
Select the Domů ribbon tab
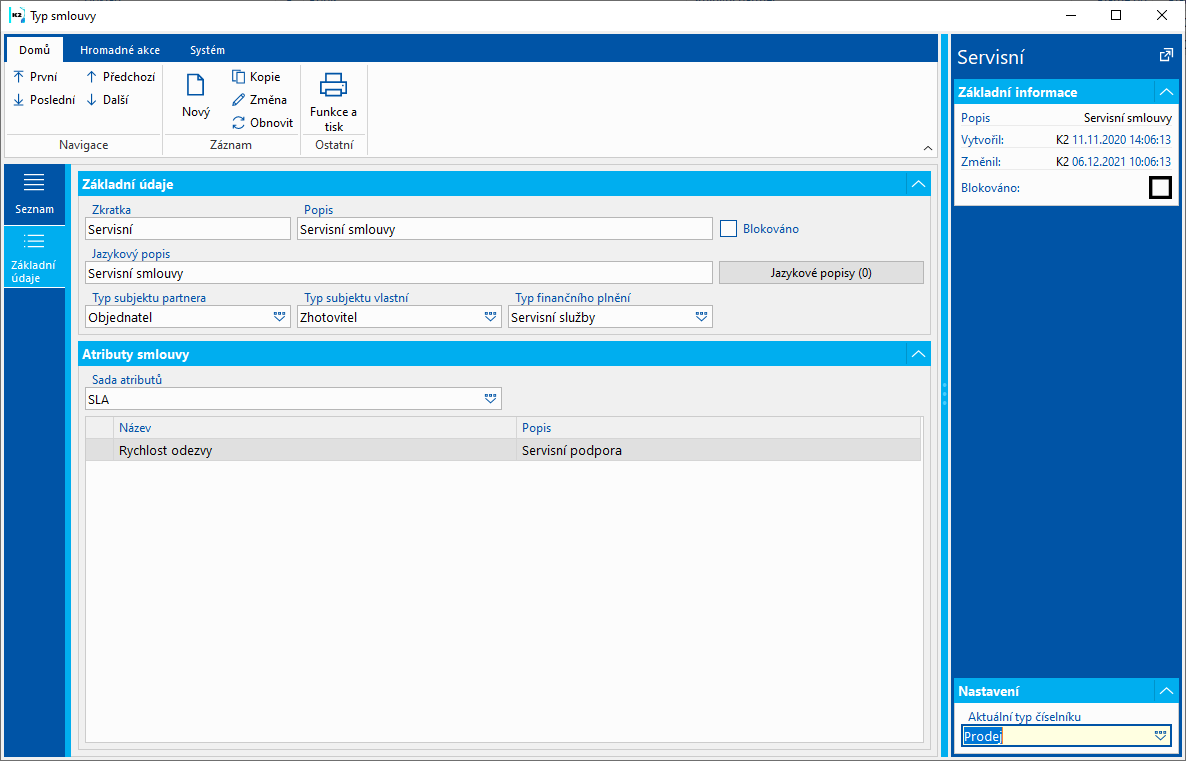35,50
